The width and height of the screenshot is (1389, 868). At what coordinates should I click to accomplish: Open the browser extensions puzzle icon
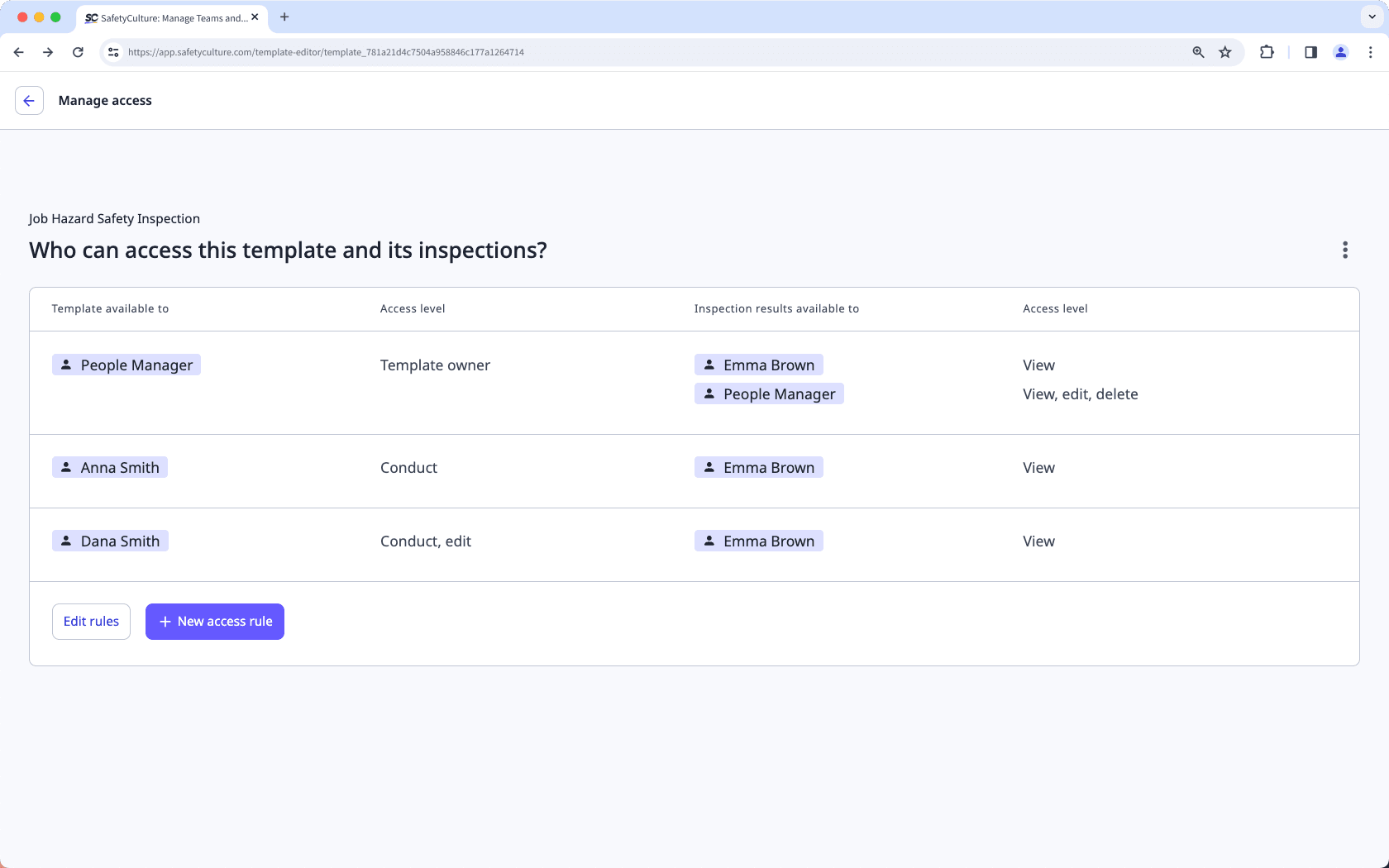pos(1267,52)
